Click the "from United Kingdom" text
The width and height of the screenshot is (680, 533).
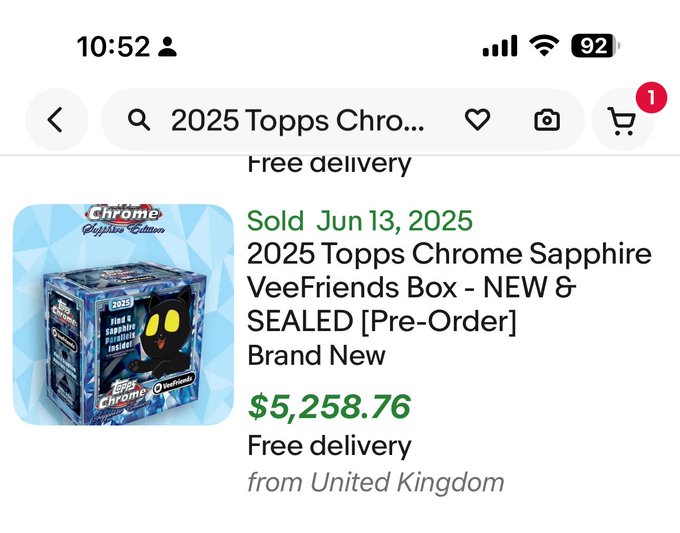tap(376, 482)
